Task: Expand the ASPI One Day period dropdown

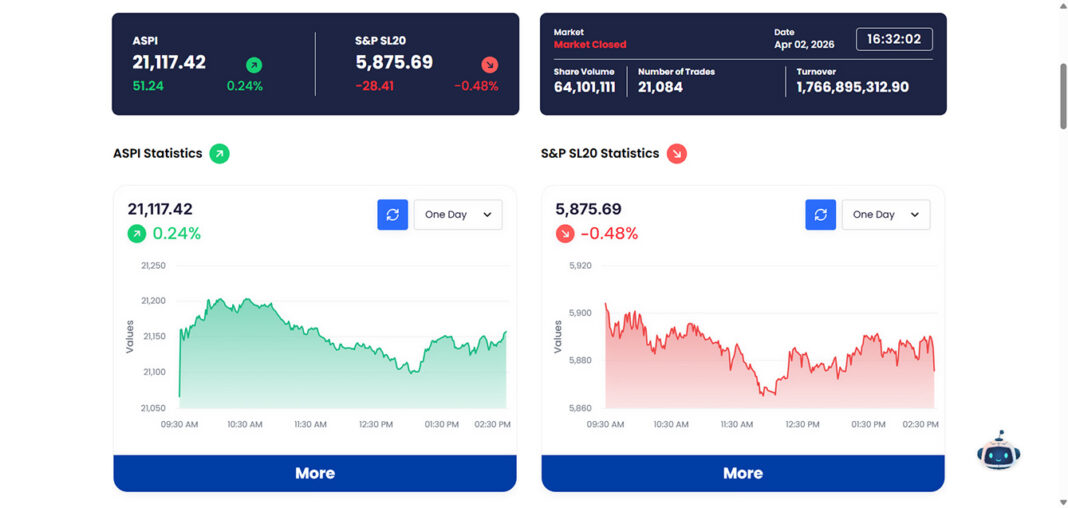Action: click(458, 215)
